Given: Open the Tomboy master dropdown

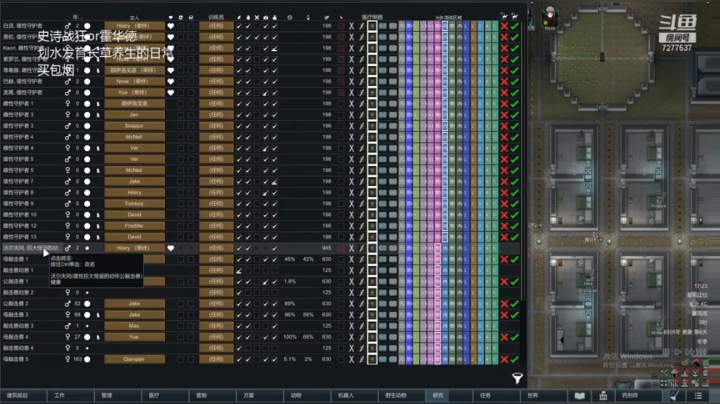Looking at the screenshot, I should (x=134, y=203).
